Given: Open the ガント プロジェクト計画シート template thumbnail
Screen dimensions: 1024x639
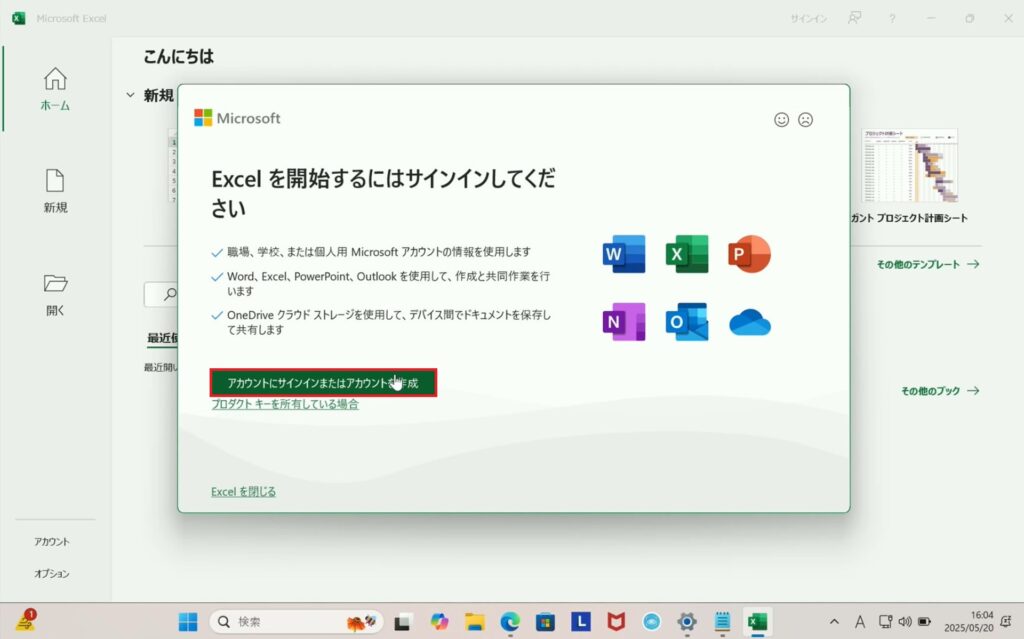Looking at the screenshot, I should 910,165.
